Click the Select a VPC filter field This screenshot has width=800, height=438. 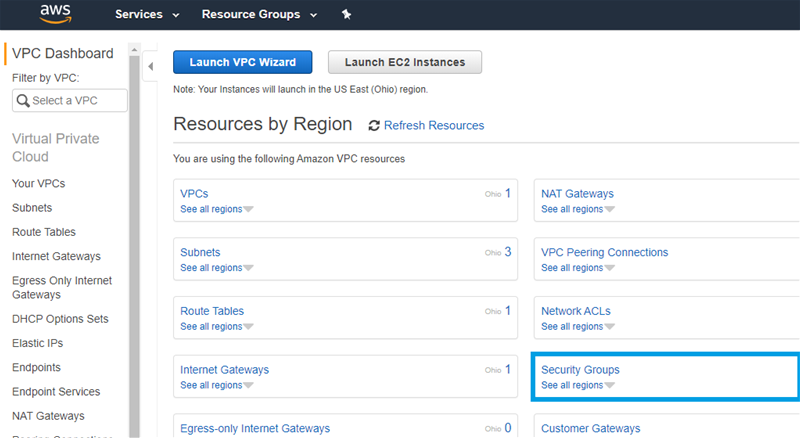pyautogui.click(x=75, y=101)
